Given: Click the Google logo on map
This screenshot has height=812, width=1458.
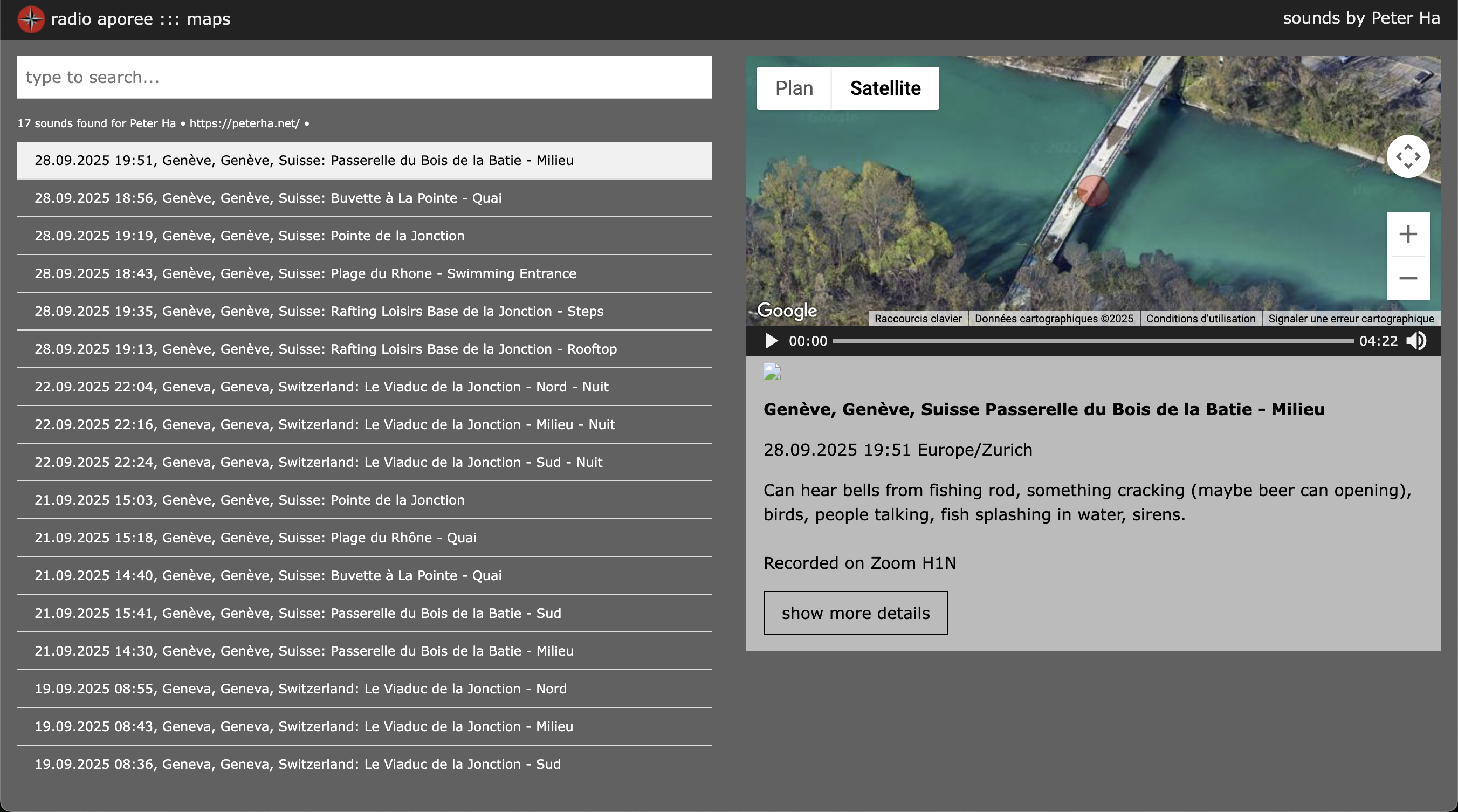Looking at the screenshot, I should [x=787, y=310].
